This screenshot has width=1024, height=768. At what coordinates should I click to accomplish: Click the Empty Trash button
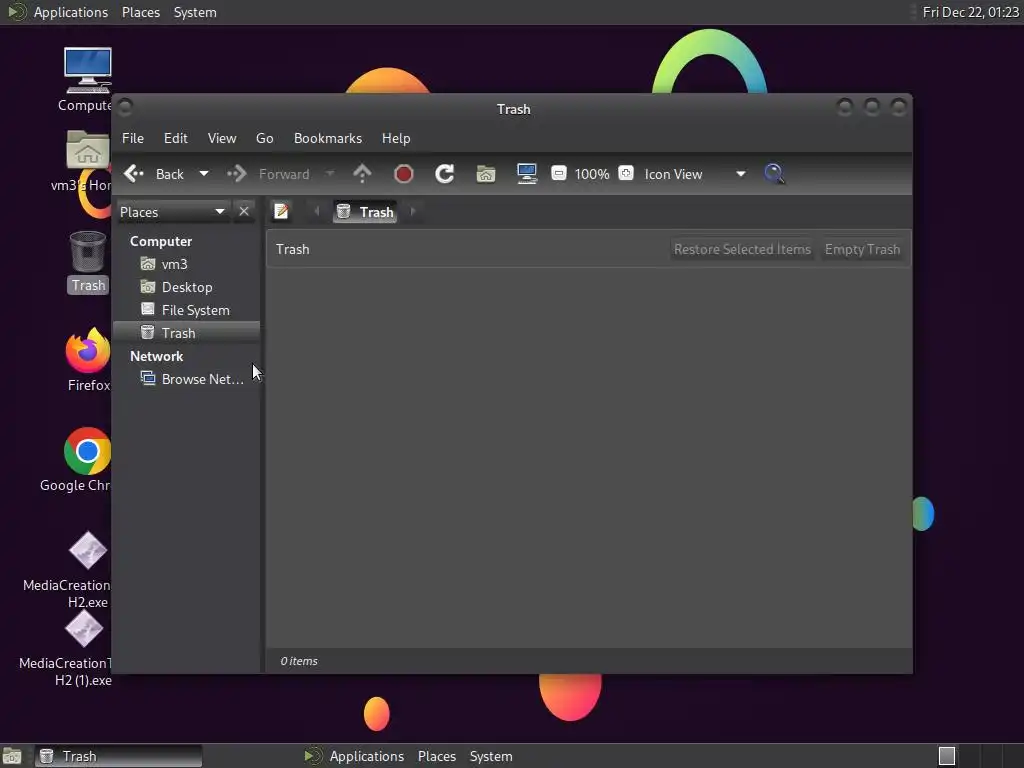862,249
